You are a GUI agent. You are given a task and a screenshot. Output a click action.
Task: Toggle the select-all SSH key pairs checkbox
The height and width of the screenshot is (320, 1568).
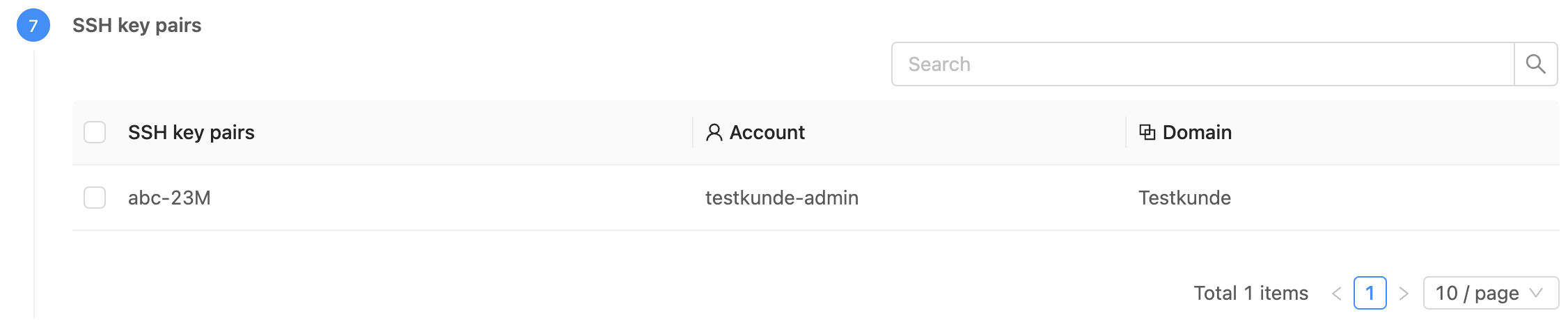95,132
